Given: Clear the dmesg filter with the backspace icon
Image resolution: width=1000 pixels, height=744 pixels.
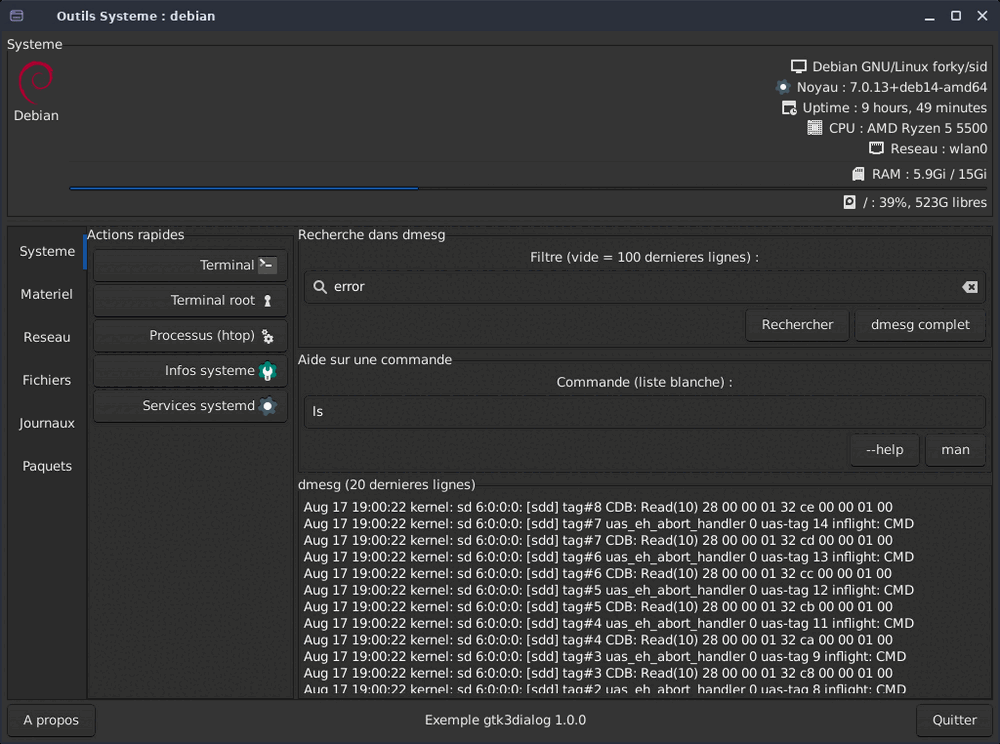Looking at the screenshot, I should tap(969, 287).
